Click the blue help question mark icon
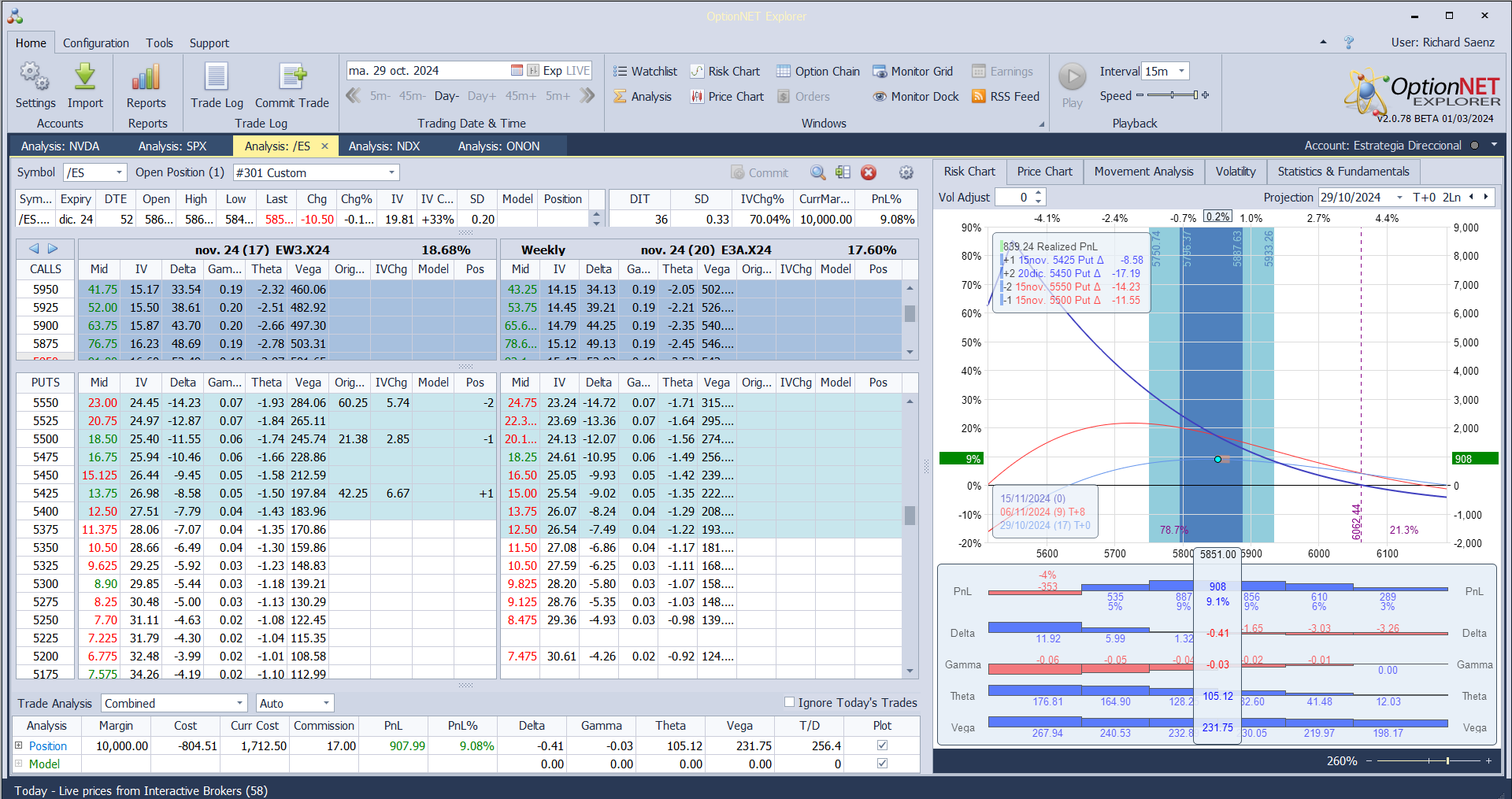Viewport: 1512px width, 799px height. 1349,43
